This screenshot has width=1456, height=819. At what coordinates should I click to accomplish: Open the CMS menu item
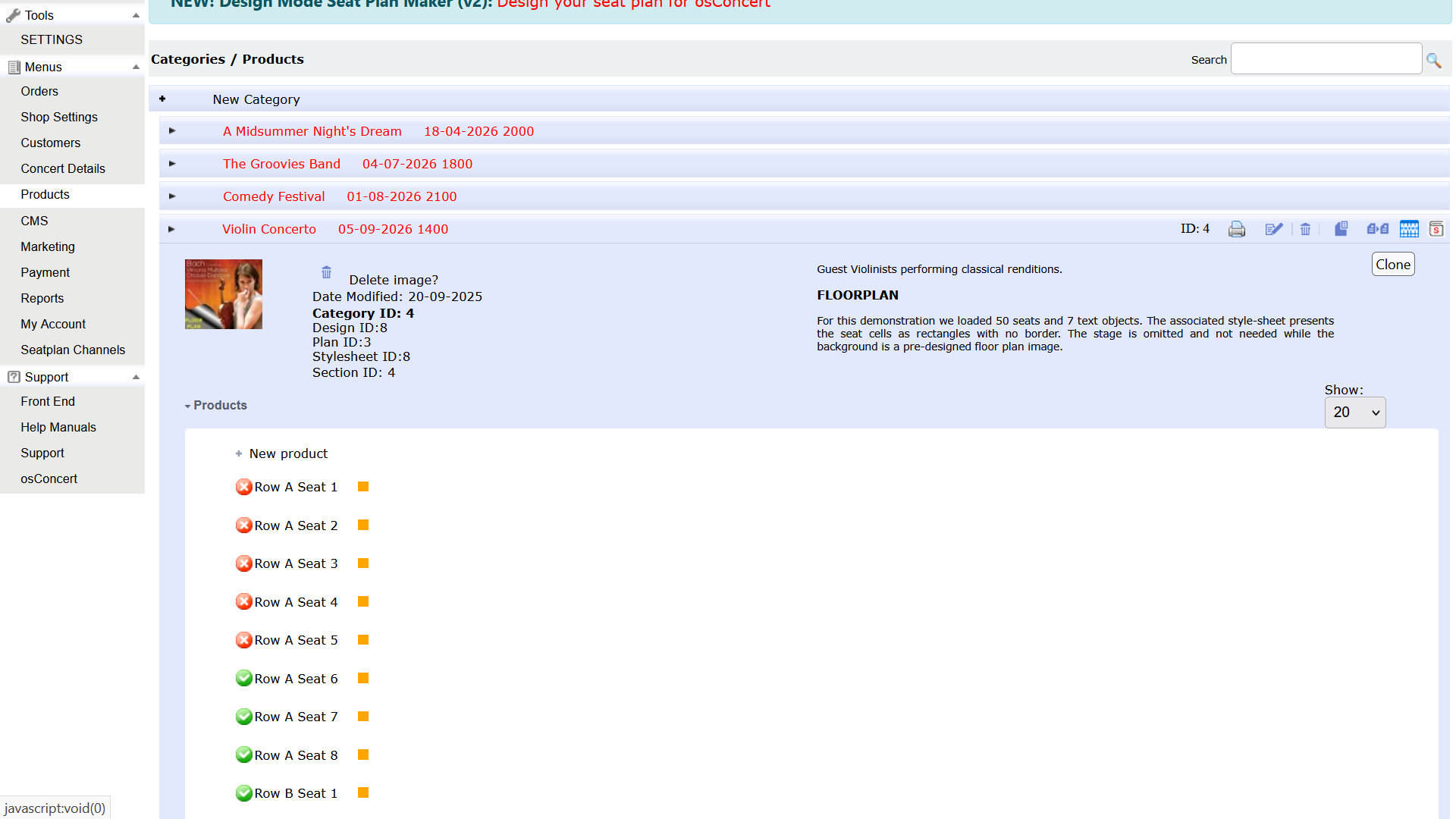[x=34, y=221]
